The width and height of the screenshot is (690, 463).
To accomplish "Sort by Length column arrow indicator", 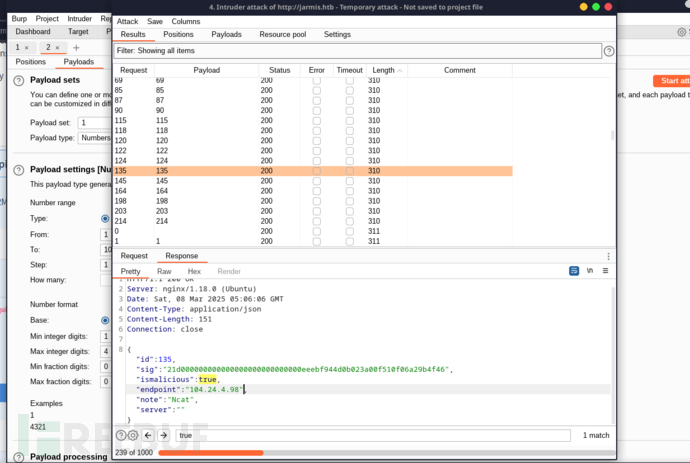I will pyautogui.click(x=400, y=70).
